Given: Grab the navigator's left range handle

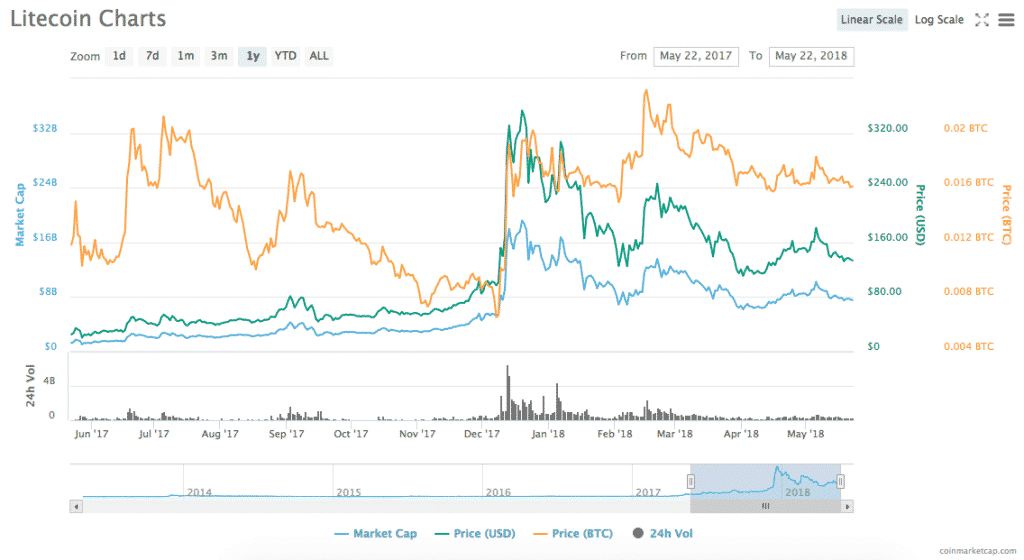Looking at the screenshot, I should [690, 481].
